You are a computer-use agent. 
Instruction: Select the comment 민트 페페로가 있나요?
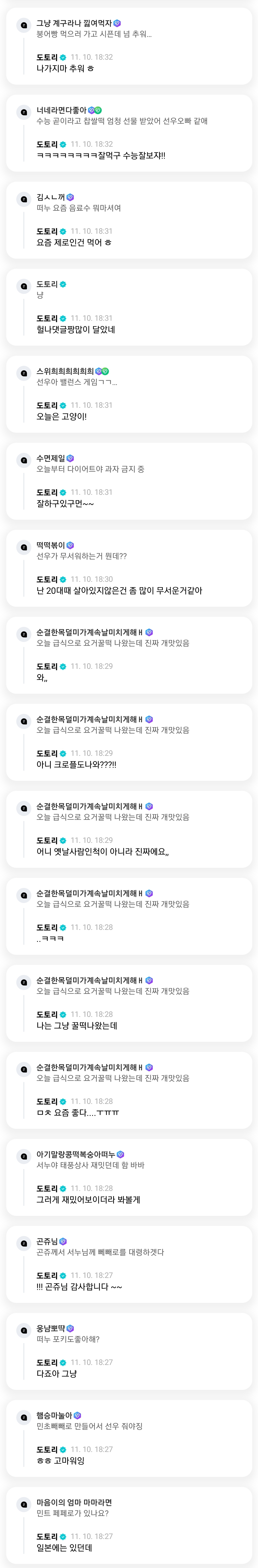click(x=72, y=1513)
